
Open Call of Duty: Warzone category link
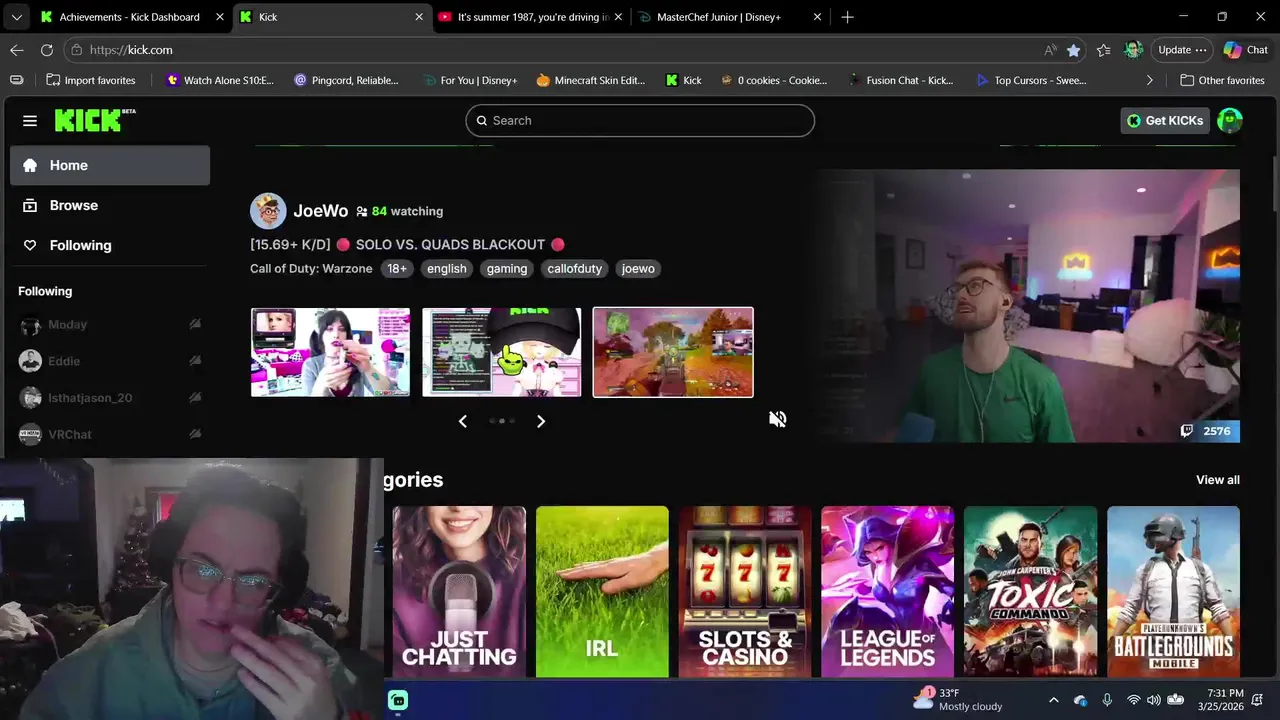311,268
